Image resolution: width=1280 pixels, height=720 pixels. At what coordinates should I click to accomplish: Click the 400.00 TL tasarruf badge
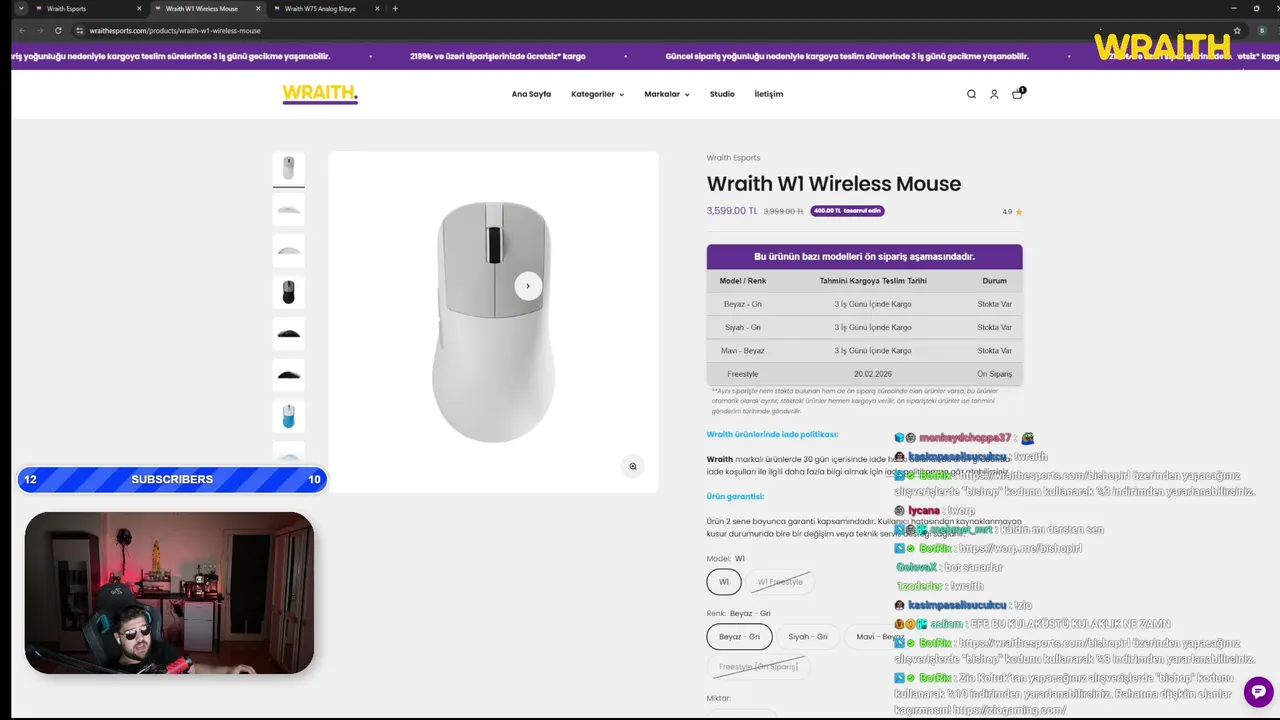click(x=847, y=211)
